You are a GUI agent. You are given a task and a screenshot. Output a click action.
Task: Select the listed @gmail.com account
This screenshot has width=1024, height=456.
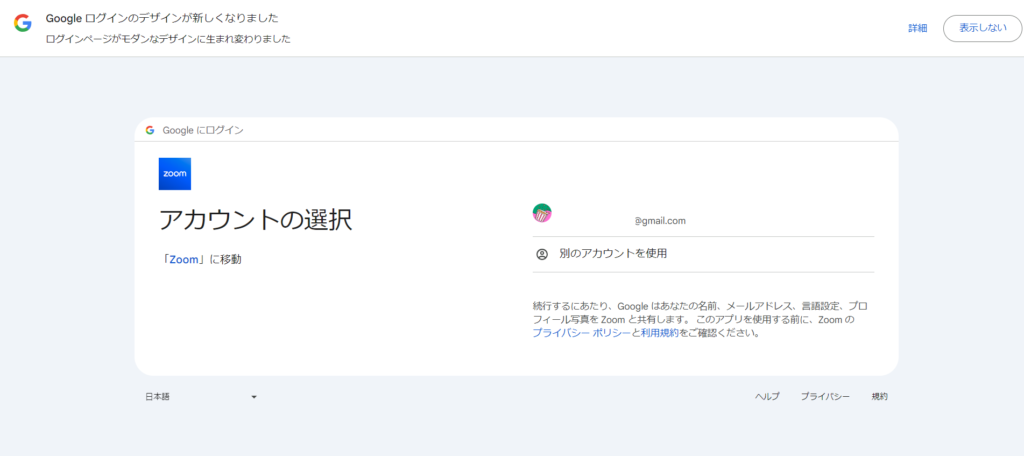coord(660,220)
